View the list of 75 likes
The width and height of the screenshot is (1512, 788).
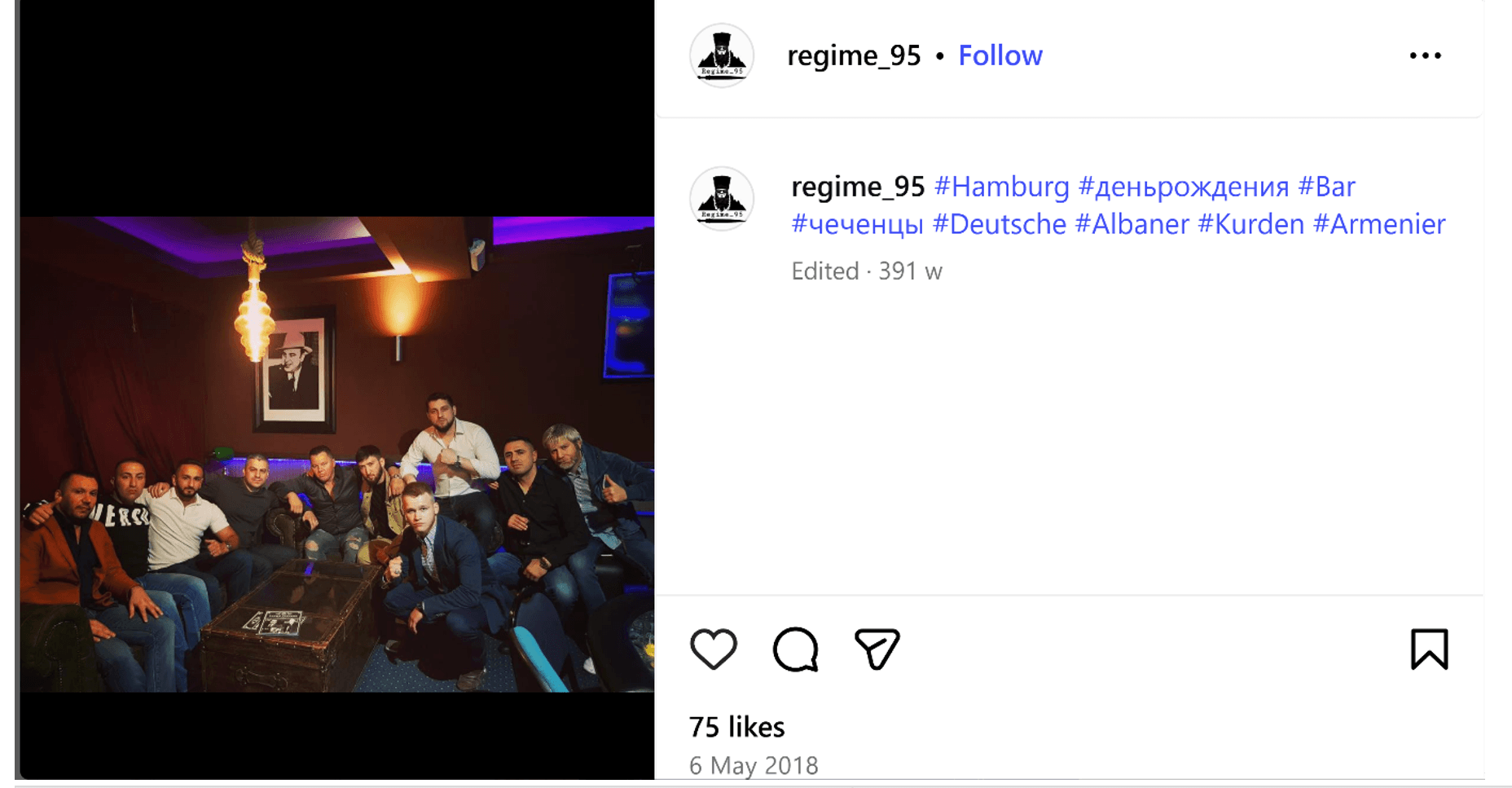coord(736,727)
